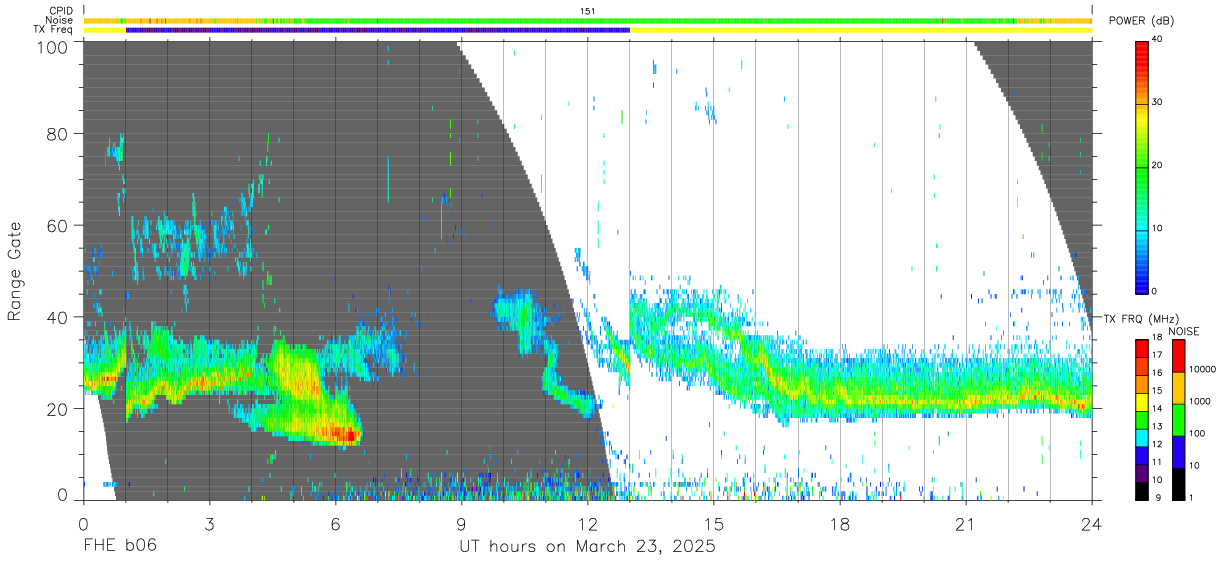Click the 'CPID' row label
Viewport: 1228px width, 567px height.
pos(62,11)
